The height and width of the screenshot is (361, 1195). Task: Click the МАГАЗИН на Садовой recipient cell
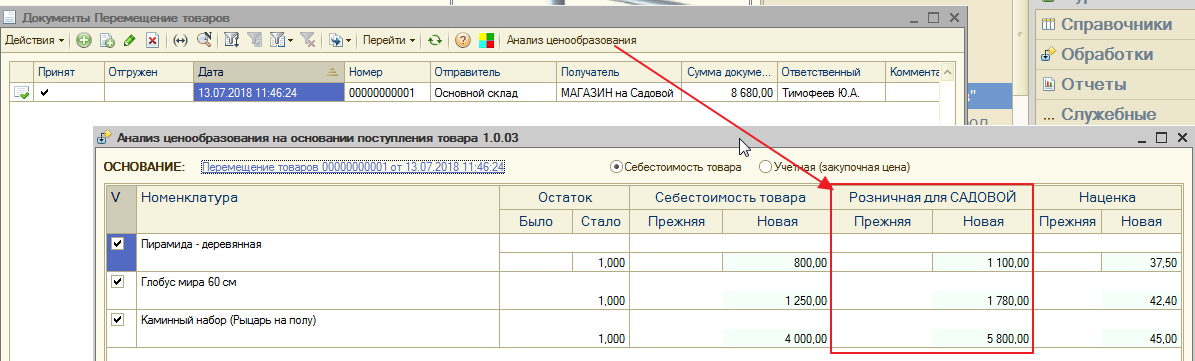[x=619, y=92]
